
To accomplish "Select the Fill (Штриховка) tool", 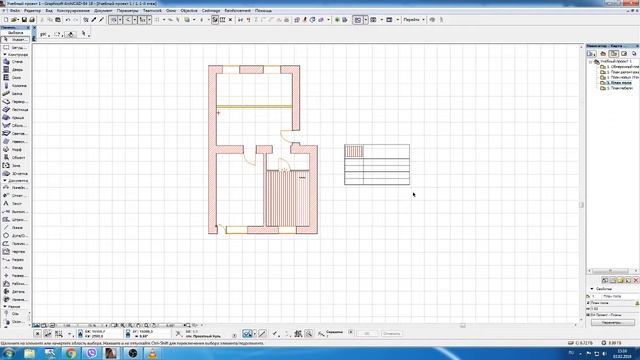I will 15,220.
